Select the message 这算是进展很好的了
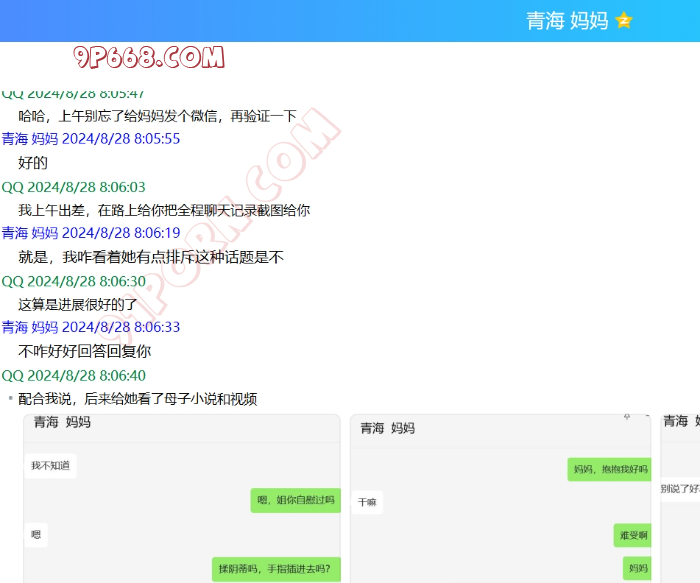This screenshot has height=583, width=700. [x=78, y=304]
